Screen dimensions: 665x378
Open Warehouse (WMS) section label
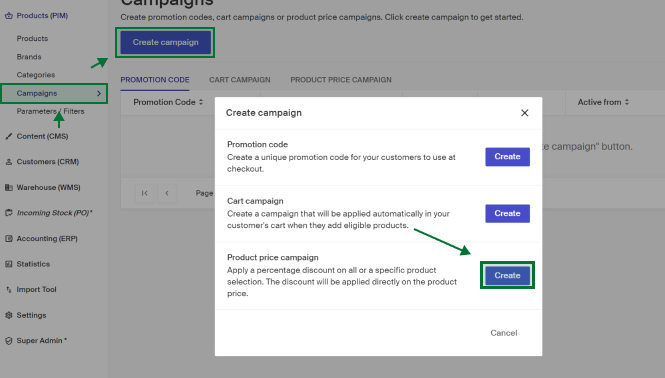click(x=48, y=188)
